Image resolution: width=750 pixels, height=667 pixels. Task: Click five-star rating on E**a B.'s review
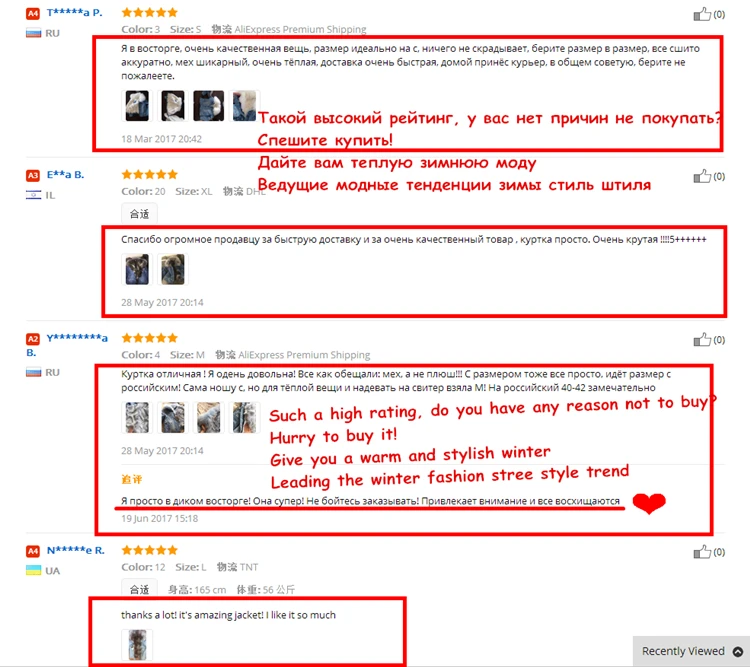pos(150,174)
